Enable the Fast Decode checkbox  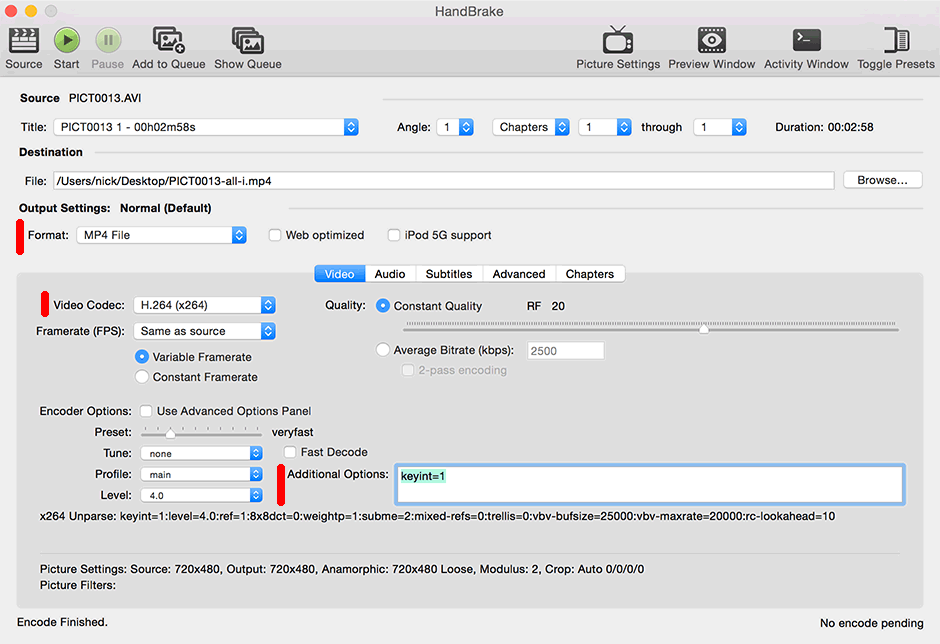290,452
